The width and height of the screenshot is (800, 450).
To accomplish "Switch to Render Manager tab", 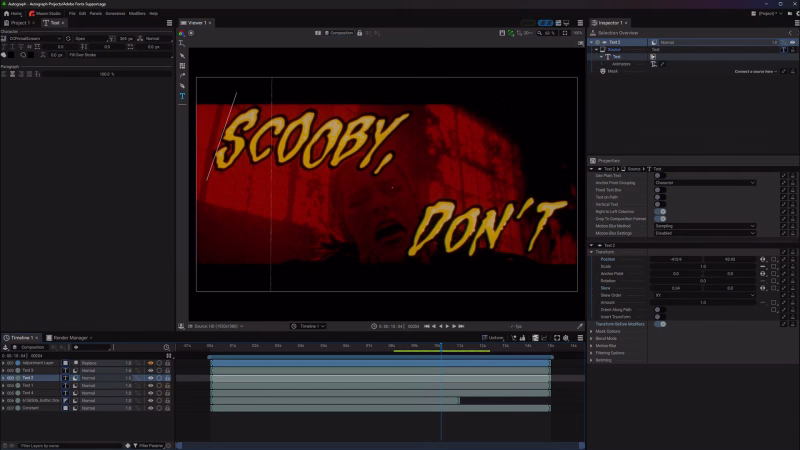I will [68, 338].
